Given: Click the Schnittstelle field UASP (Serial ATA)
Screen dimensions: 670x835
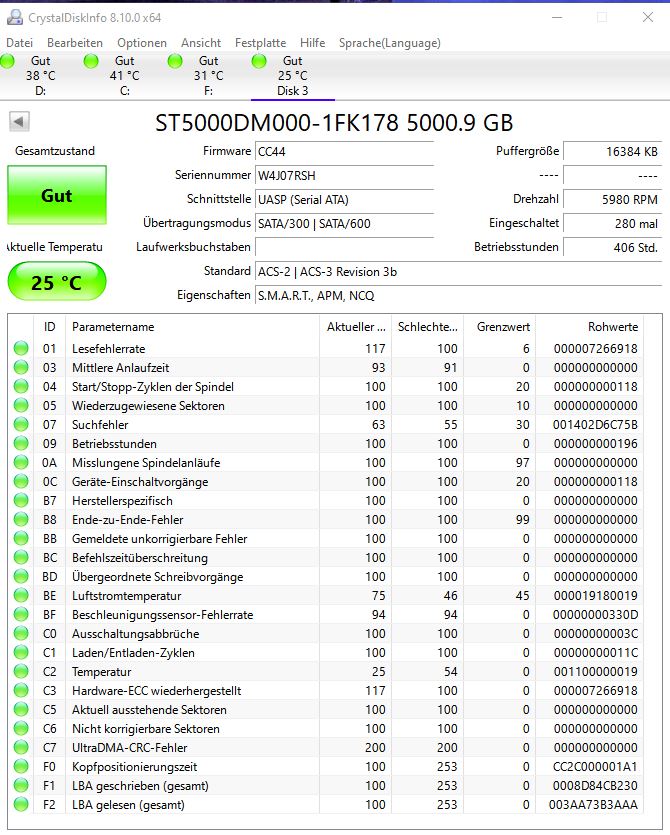Looking at the screenshot, I should point(344,199).
